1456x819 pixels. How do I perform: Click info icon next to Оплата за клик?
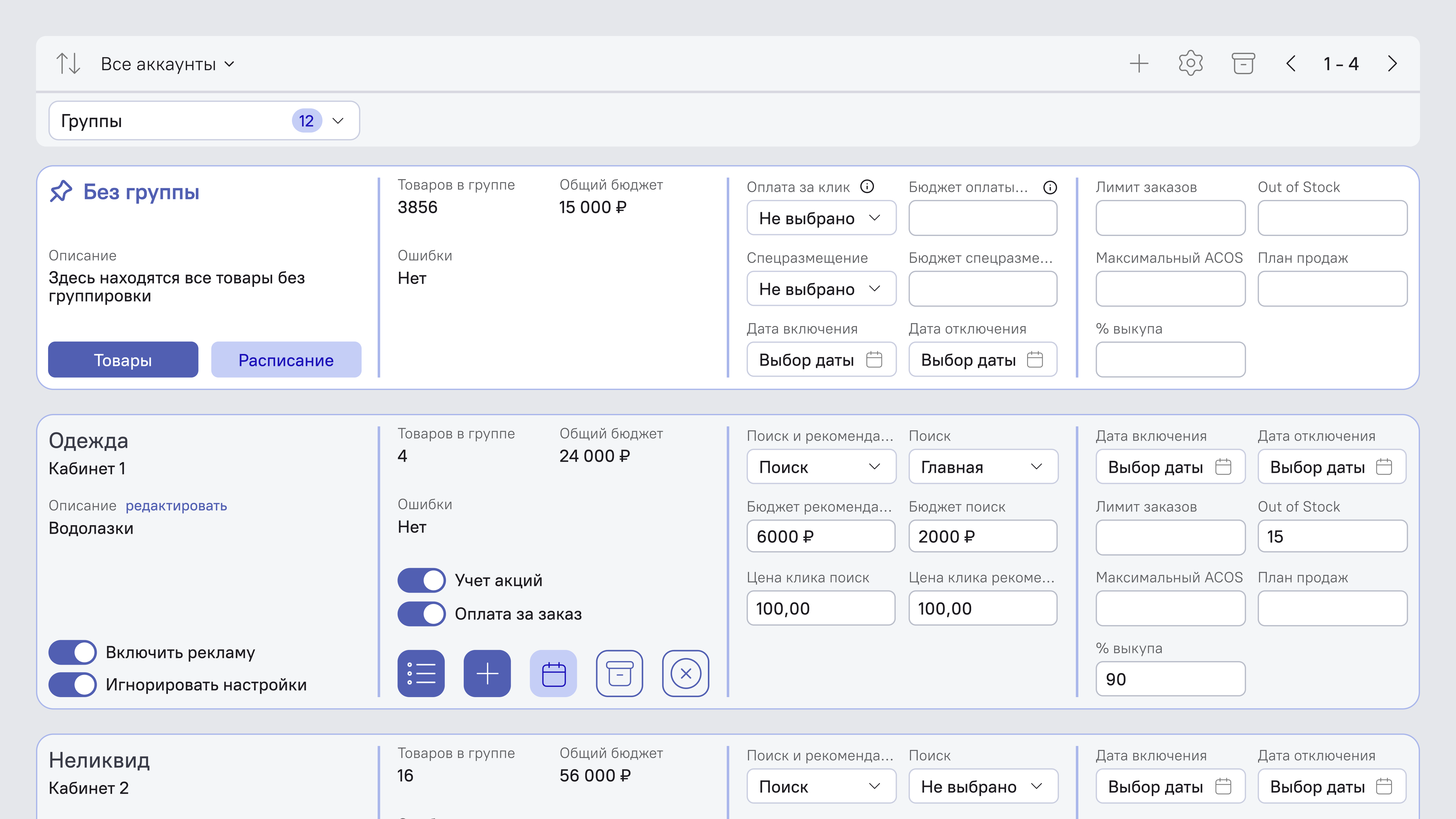click(867, 186)
